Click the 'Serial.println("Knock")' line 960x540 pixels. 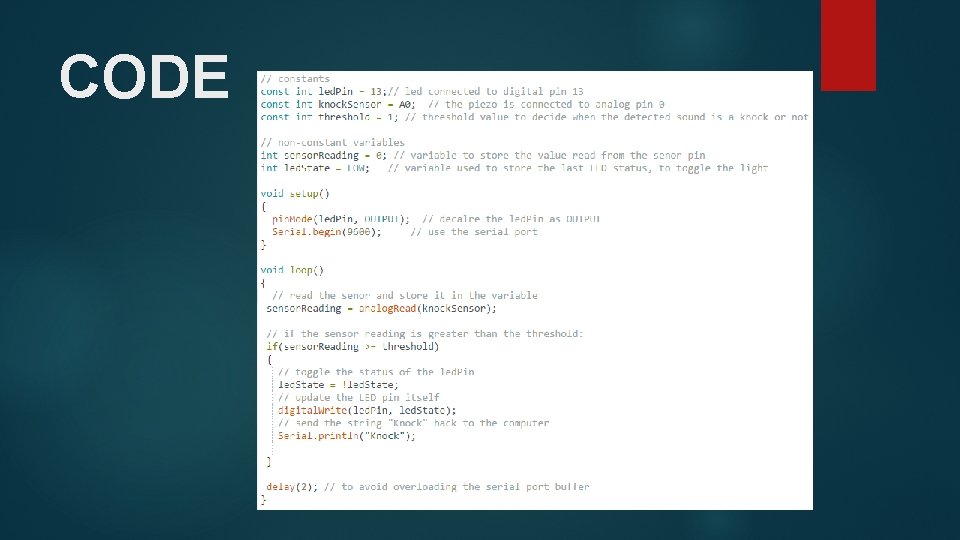pos(347,436)
